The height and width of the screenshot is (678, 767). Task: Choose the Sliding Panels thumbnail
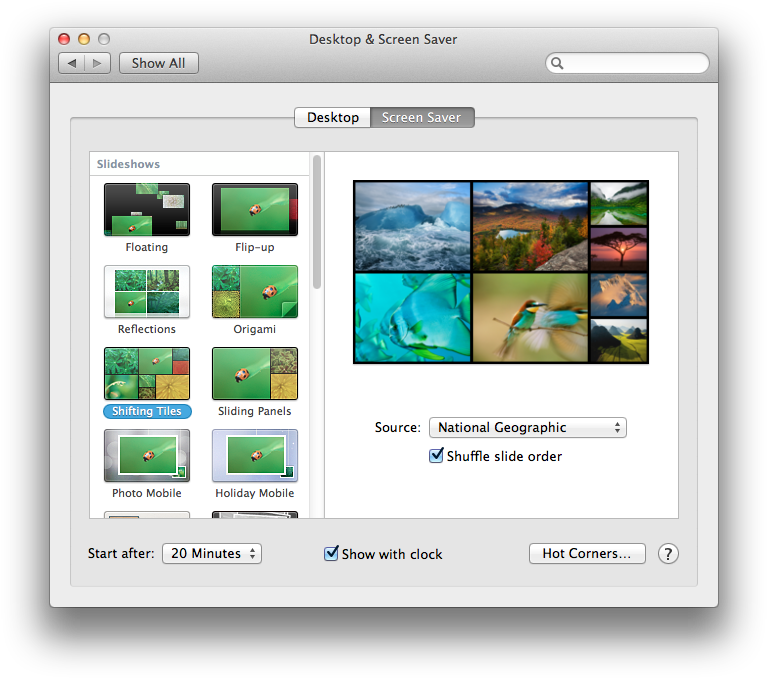pos(255,374)
